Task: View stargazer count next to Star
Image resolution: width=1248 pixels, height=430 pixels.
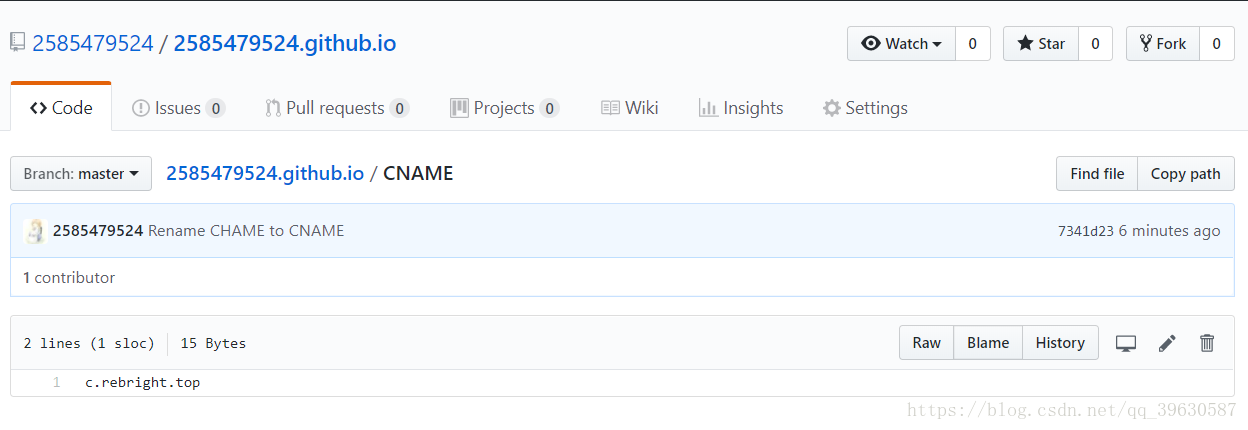Action: pyautogui.click(x=1095, y=44)
